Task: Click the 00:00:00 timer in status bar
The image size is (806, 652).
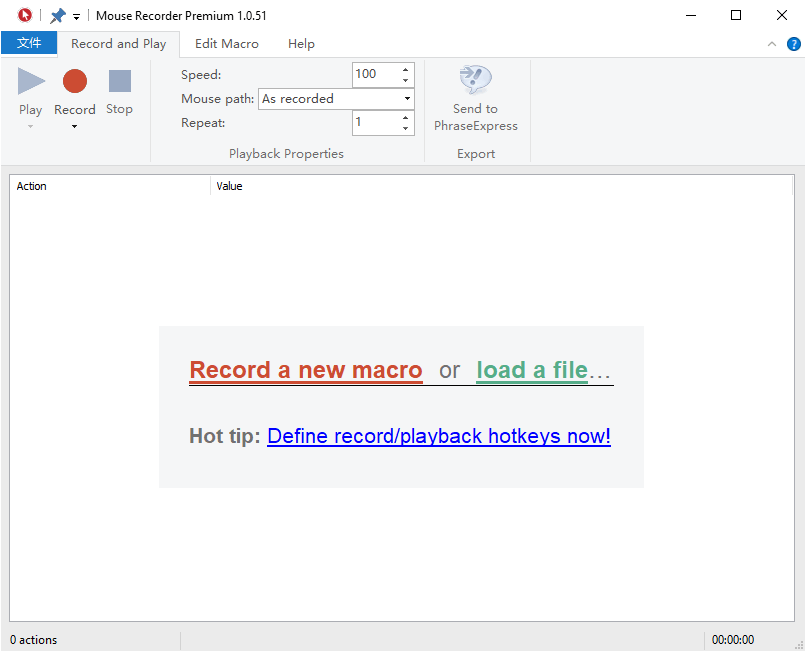Action: pos(732,640)
